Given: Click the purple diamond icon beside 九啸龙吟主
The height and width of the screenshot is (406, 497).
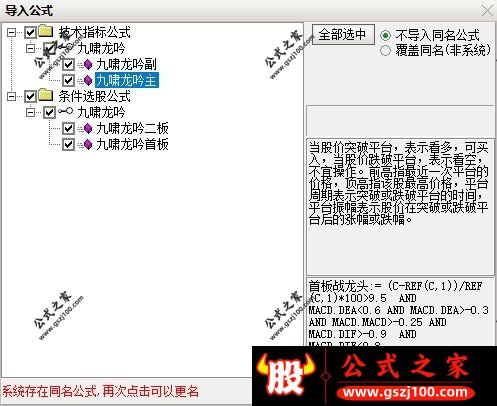Looking at the screenshot, I should [88, 80].
